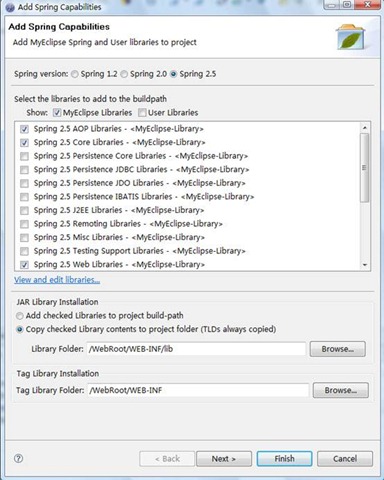Select Copy checked Library contents to project folder

tap(20, 329)
